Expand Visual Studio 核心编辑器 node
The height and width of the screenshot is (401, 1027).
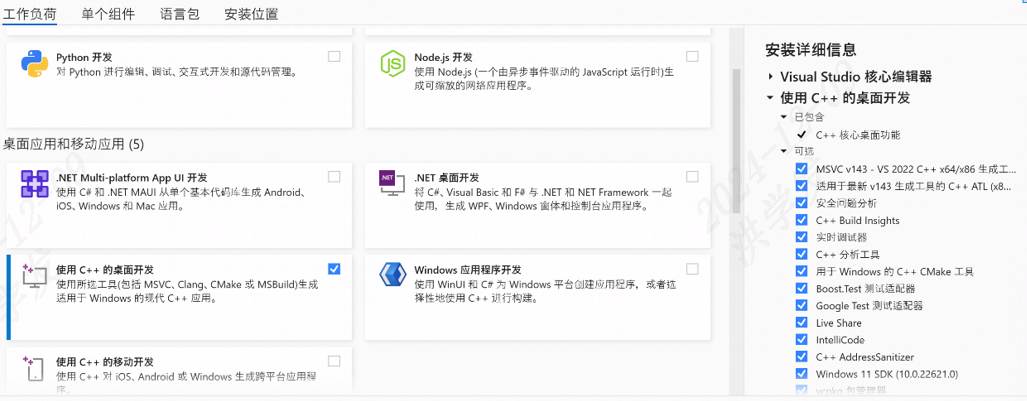coord(770,77)
